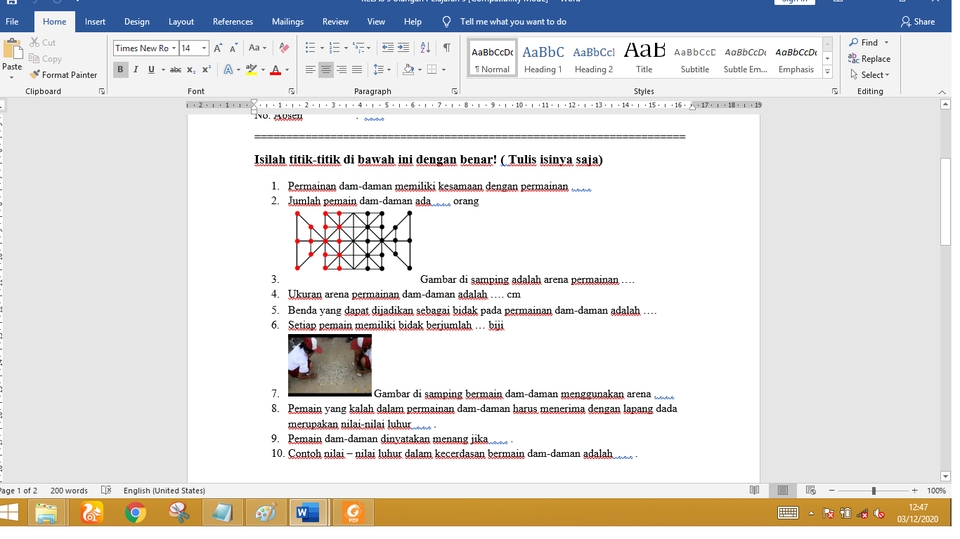The height and width of the screenshot is (539, 960).
Task: Switch to the Design tab
Action: coord(137,21)
